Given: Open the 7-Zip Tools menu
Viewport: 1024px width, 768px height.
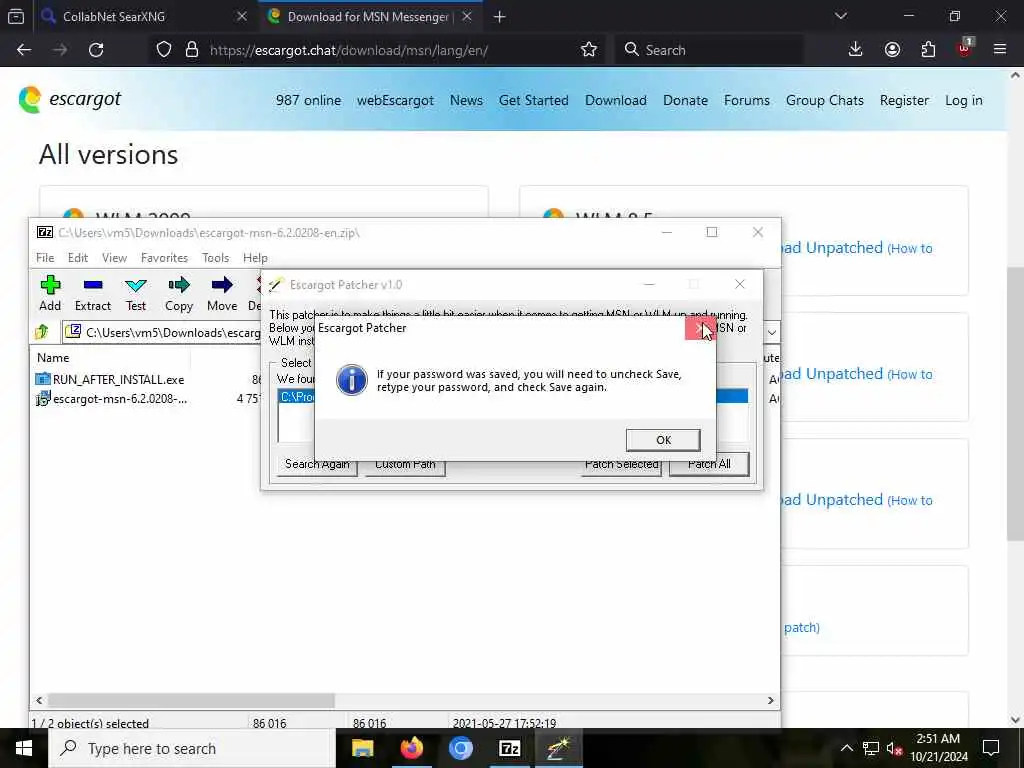Looking at the screenshot, I should [216, 258].
